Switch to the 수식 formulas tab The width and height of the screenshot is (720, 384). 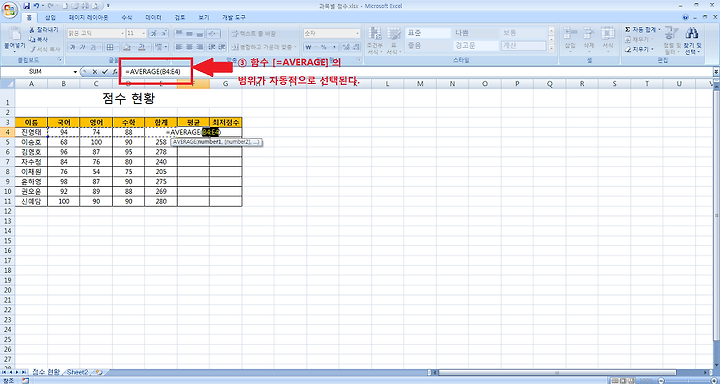coord(126,17)
